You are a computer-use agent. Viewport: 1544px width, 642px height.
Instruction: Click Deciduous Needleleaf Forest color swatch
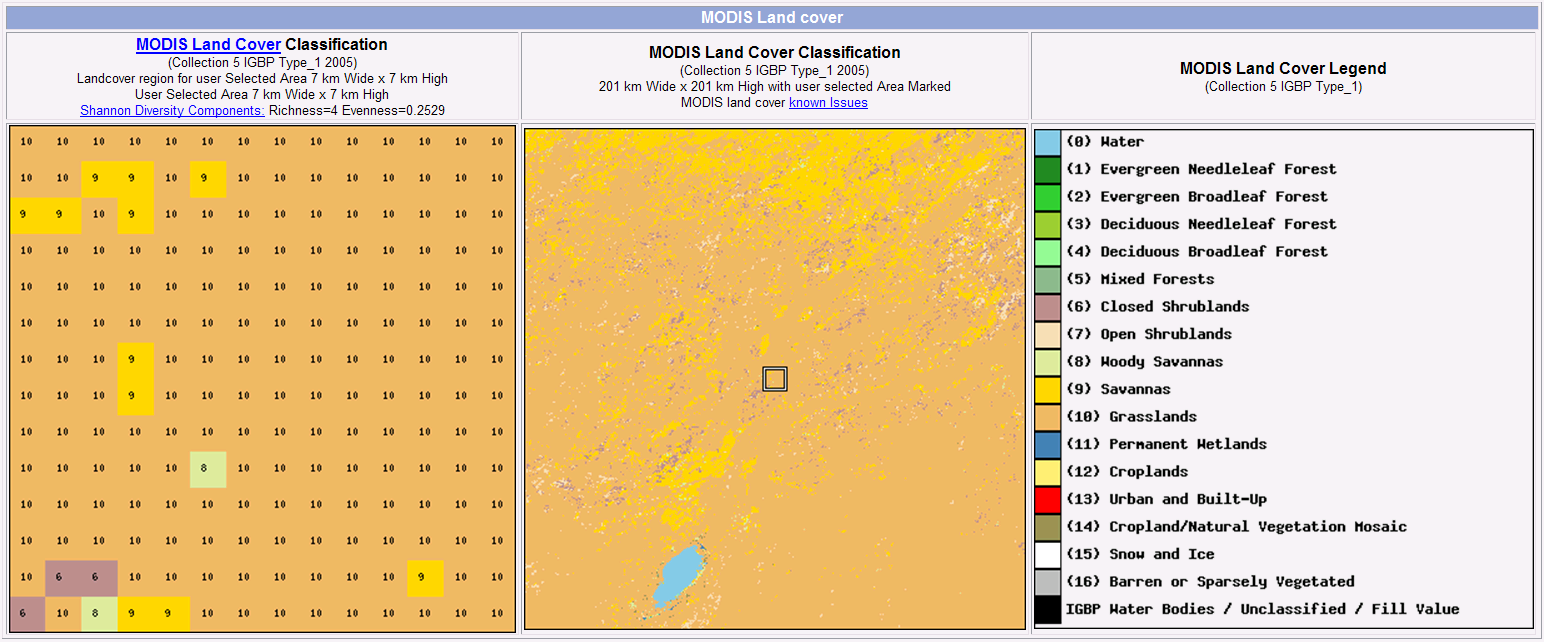[x=1048, y=225]
